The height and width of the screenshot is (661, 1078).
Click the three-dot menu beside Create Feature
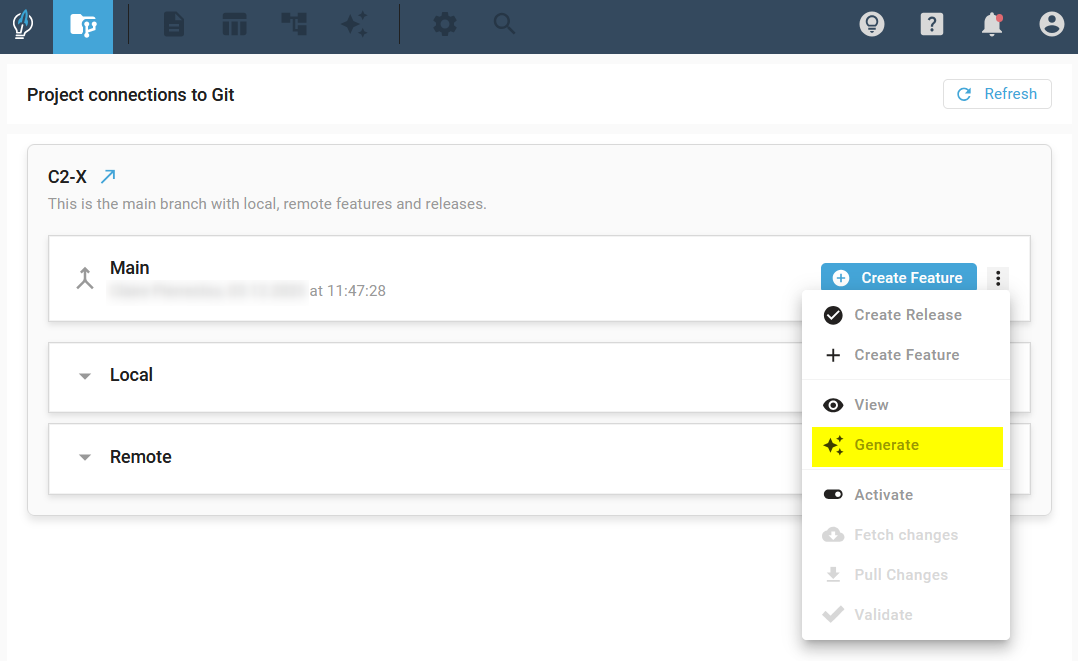(x=998, y=278)
